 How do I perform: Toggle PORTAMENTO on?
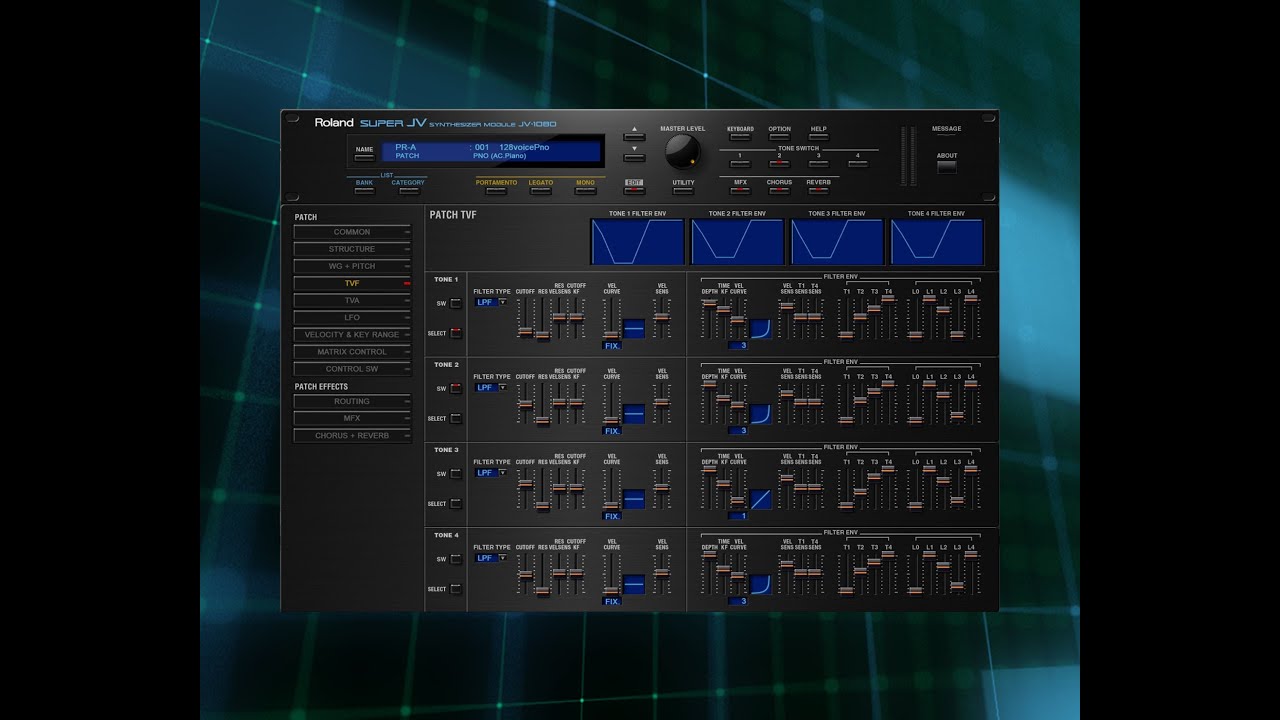coord(496,190)
